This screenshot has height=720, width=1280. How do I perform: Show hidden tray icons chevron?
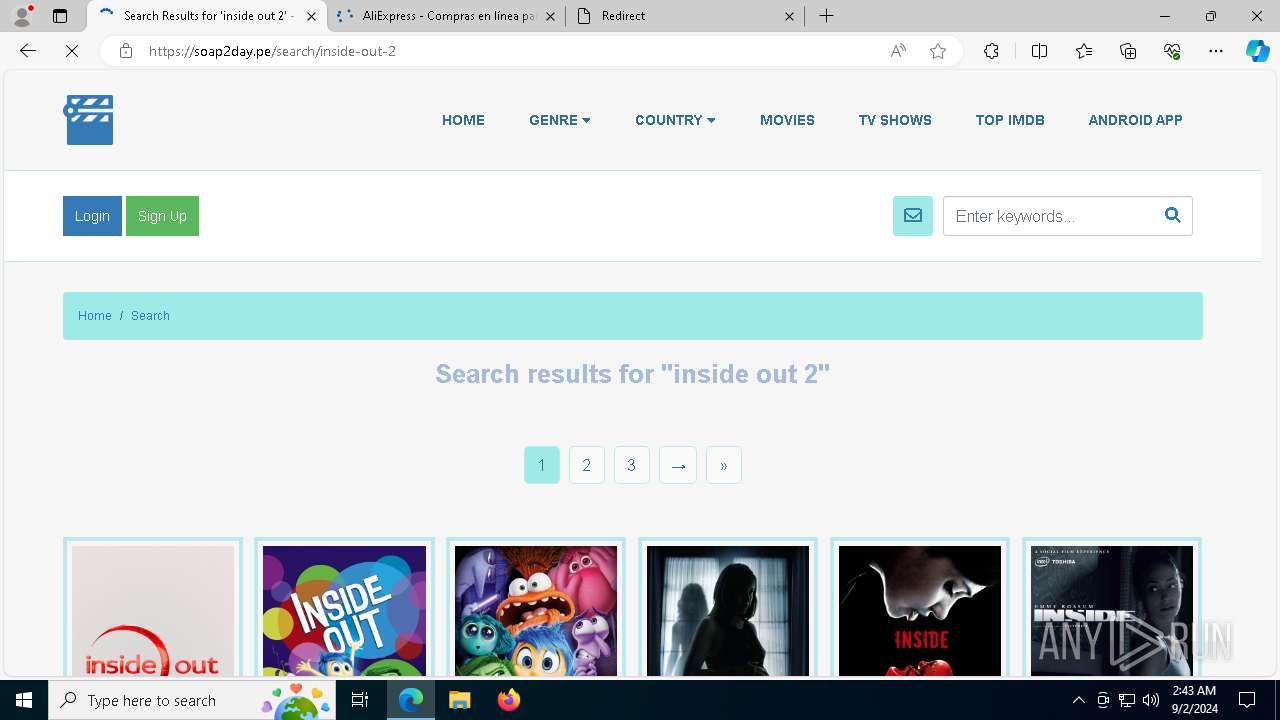tap(1078, 700)
